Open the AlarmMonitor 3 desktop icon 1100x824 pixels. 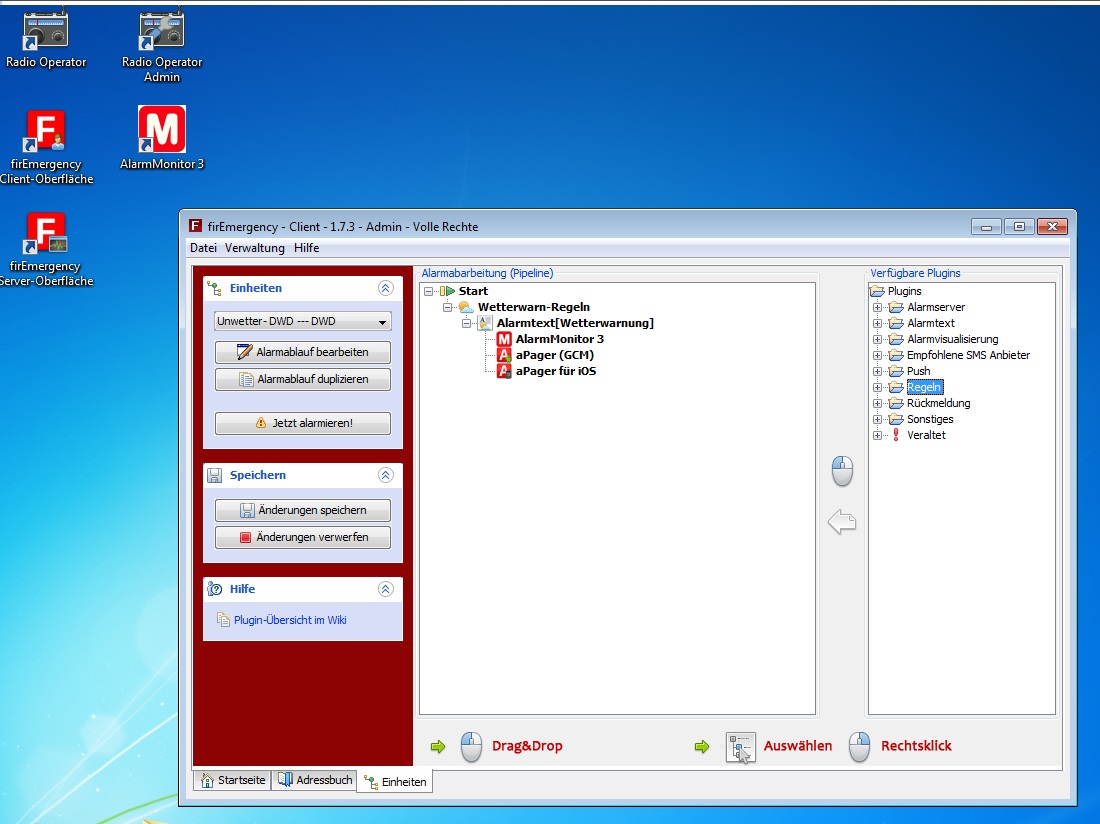[x=162, y=130]
